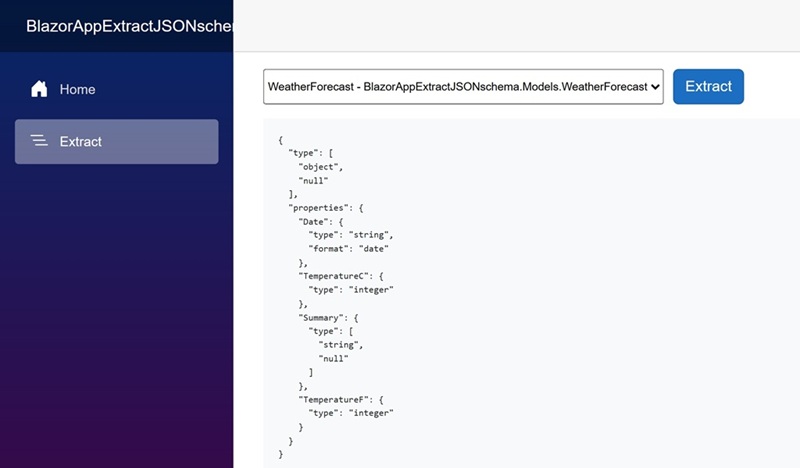Click the "Summary" property name in JSON
The height and width of the screenshot is (468, 800).
pos(321,317)
